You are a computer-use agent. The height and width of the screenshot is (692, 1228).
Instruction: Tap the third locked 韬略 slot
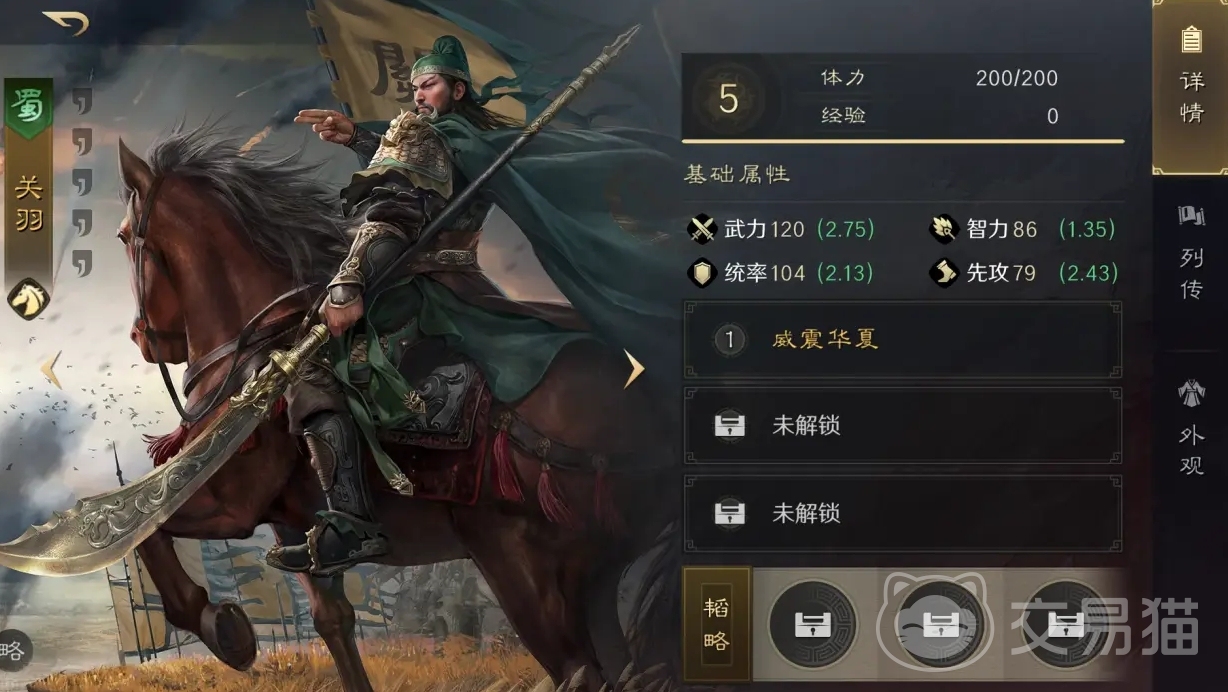pyautogui.click(x=1067, y=625)
